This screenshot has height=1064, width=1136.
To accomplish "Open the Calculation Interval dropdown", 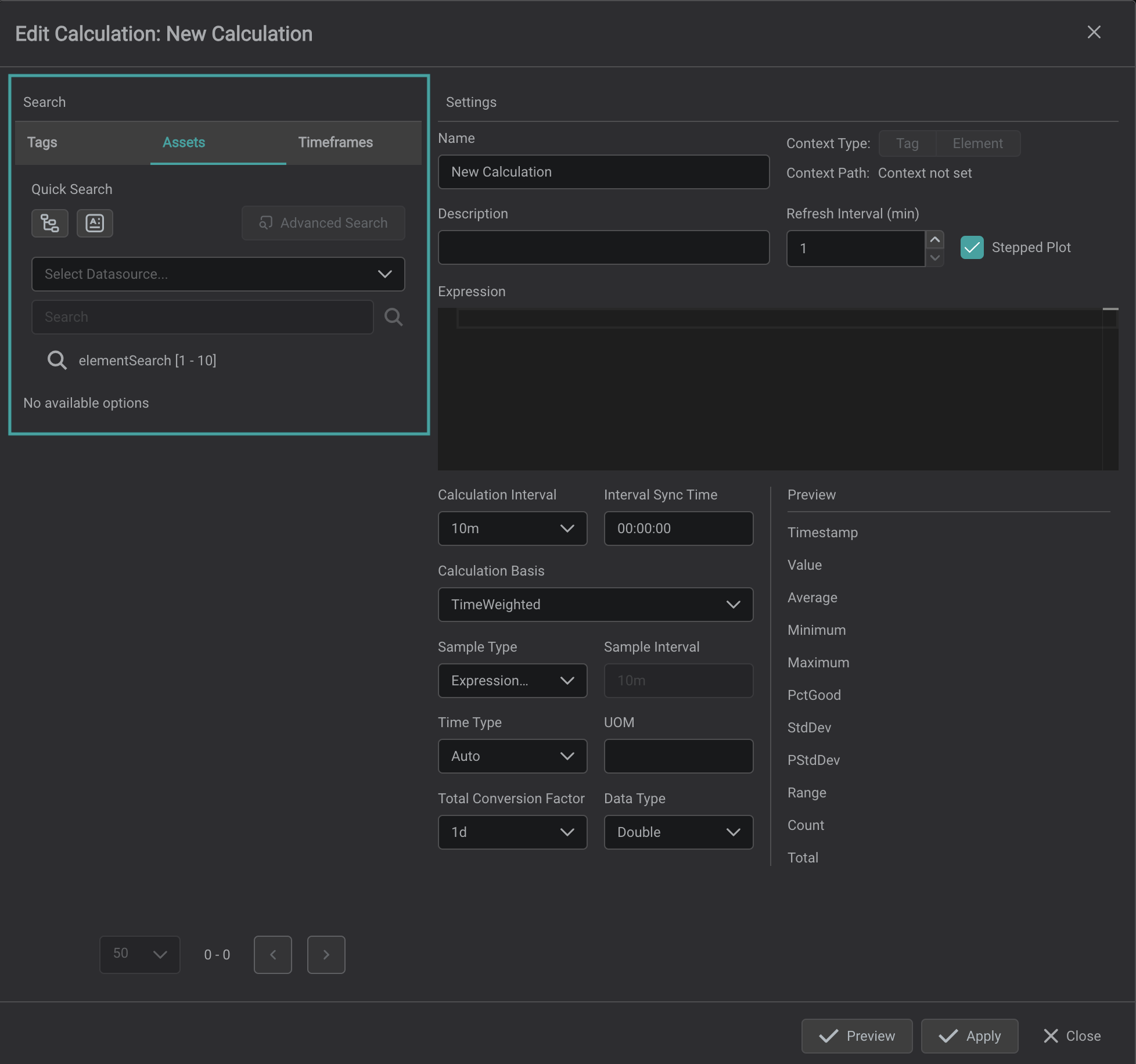I will (x=513, y=529).
